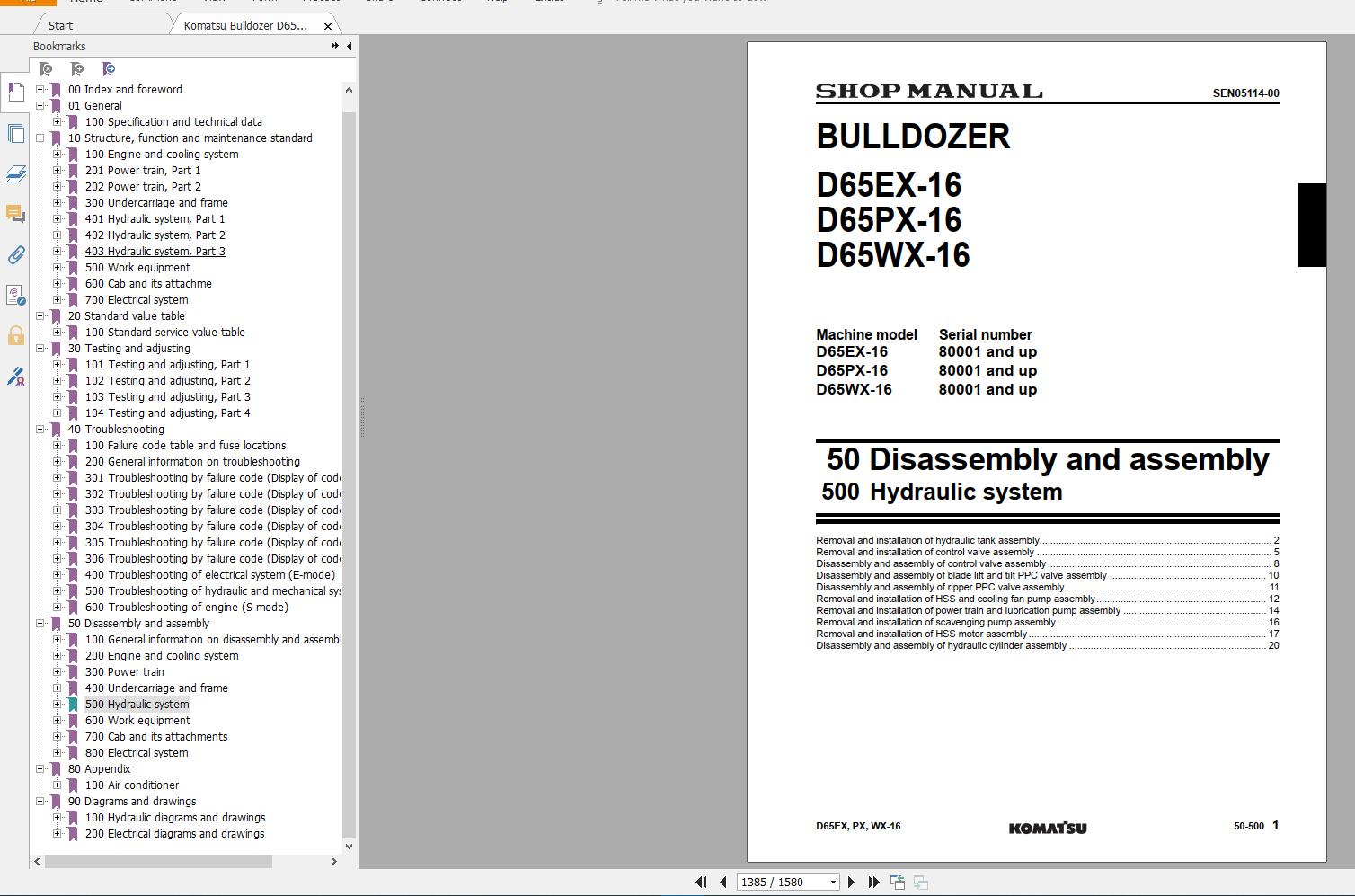The width and height of the screenshot is (1355, 896).
Task: Close the Komatsu Bulldozer document tab
Action: [327, 26]
